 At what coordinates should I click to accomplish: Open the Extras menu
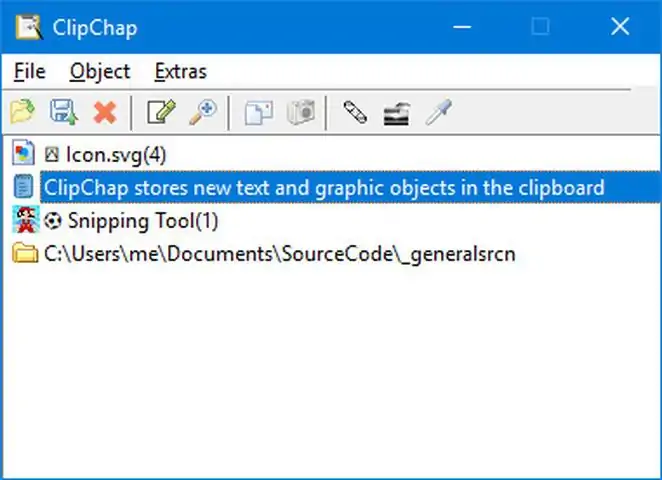point(180,71)
